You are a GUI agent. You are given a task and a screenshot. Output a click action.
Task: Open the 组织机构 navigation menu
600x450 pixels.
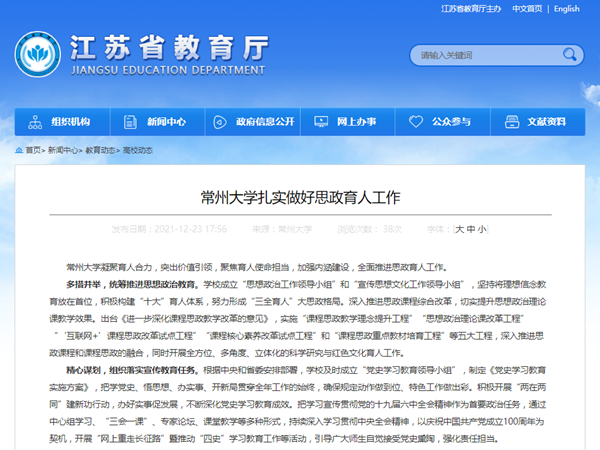[70, 122]
